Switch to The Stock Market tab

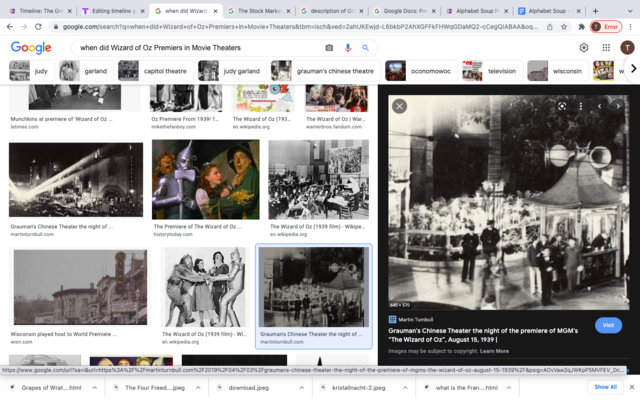pyautogui.click(x=259, y=11)
